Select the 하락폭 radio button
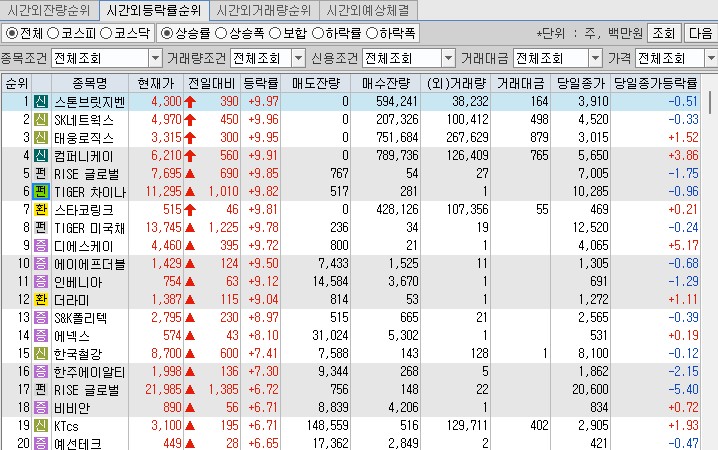 tap(371, 33)
